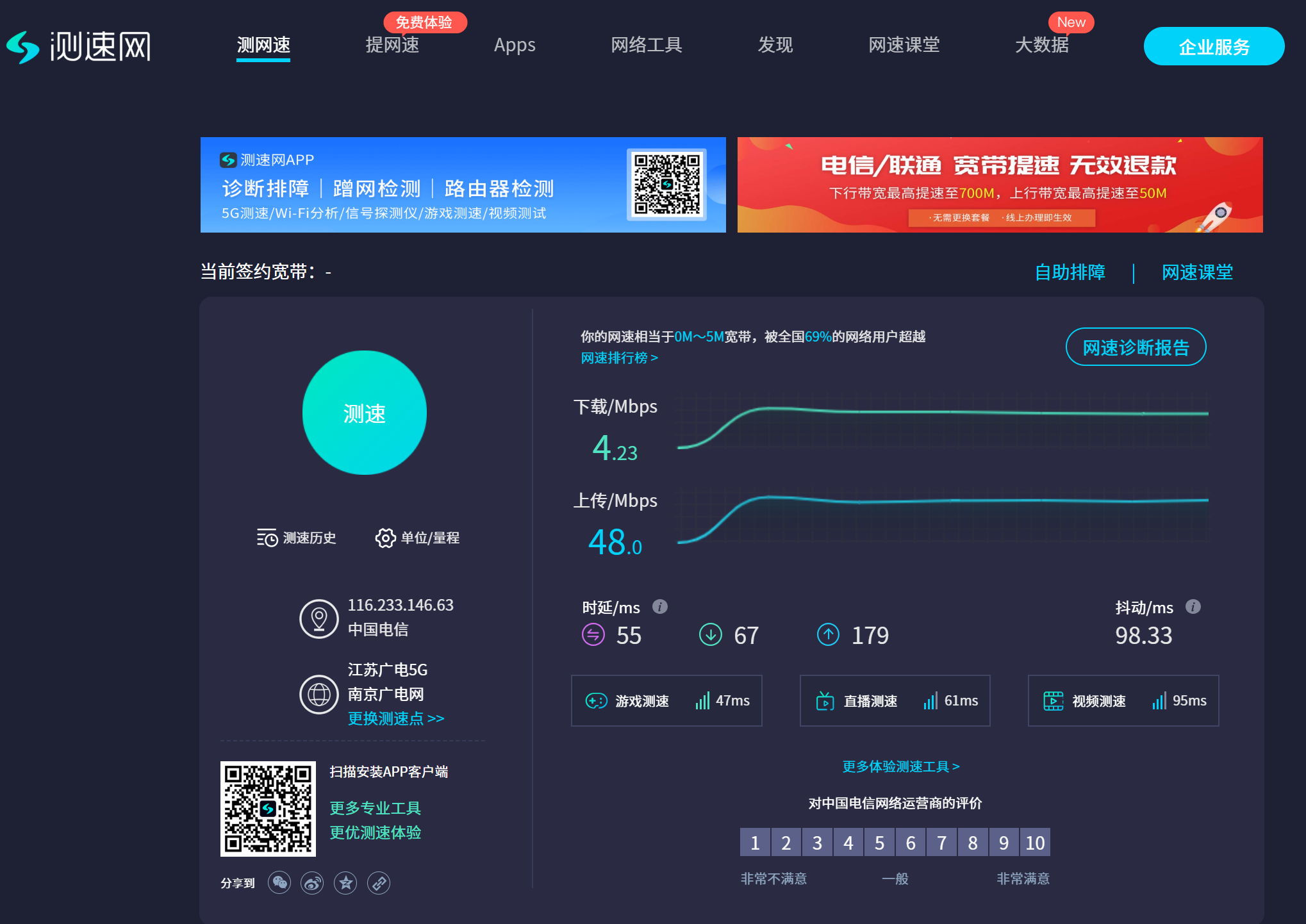Click the banner QR code in 测速网APP ad
This screenshot has width=1306, height=924.
tap(667, 185)
